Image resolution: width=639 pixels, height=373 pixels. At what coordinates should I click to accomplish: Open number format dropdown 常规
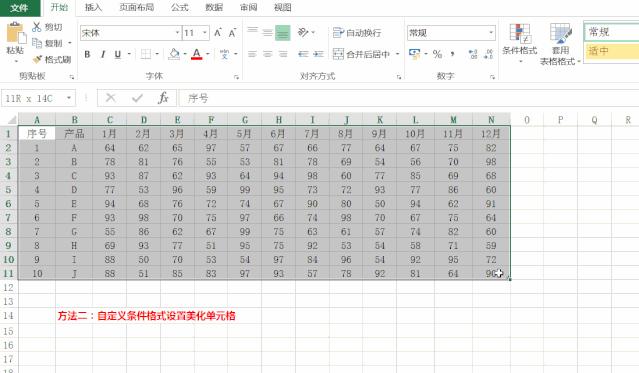click(491, 33)
